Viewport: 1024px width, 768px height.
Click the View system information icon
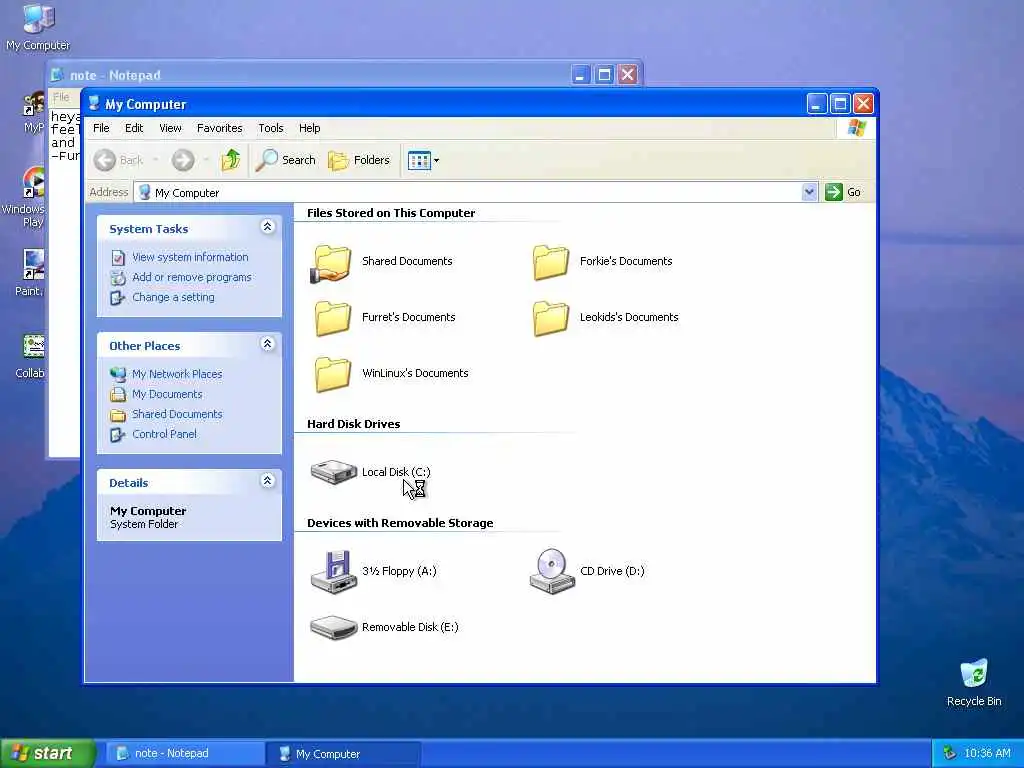[118, 257]
